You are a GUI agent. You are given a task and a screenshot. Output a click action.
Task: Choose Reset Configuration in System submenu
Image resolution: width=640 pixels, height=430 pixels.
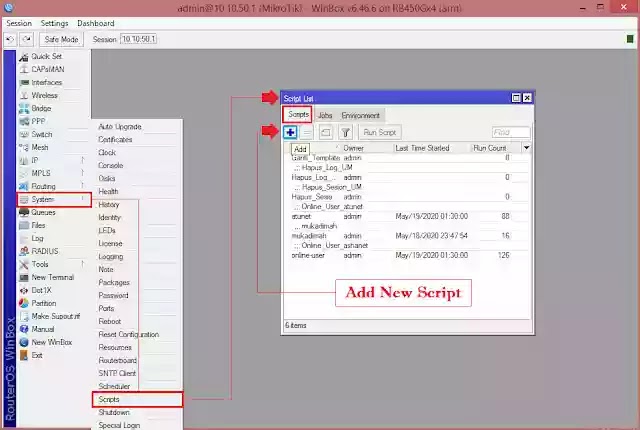pyautogui.click(x=129, y=335)
